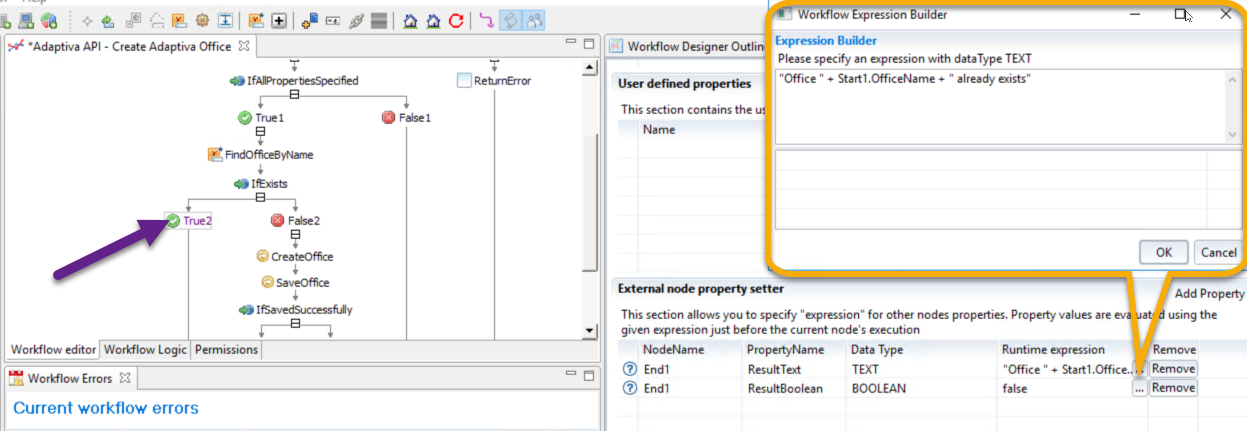The image size is (1247, 431).
Task: Collapse the branch below IfAllPropertiesSpecified
Action: [x=294, y=94]
